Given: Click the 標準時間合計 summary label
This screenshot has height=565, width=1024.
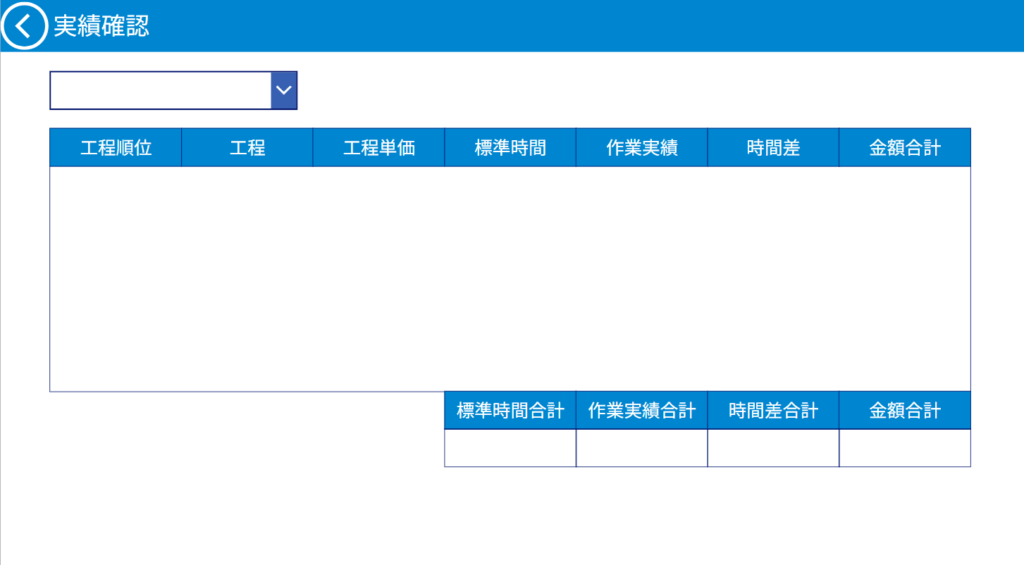Looking at the screenshot, I should [510, 410].
